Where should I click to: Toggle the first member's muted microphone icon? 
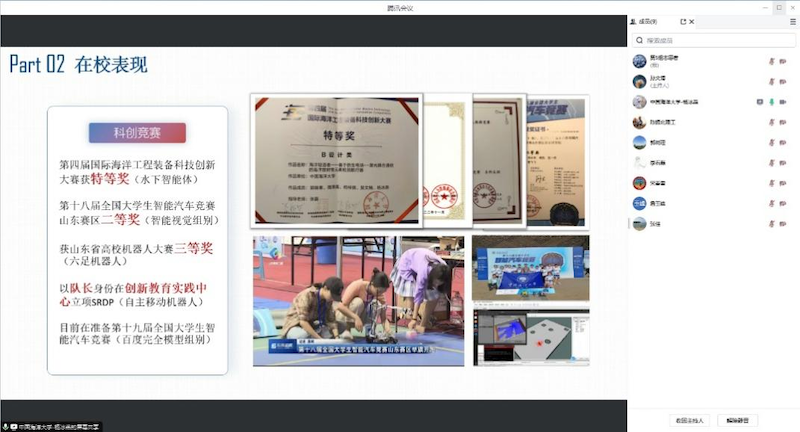pyautogui.click(x=770, y=61)
